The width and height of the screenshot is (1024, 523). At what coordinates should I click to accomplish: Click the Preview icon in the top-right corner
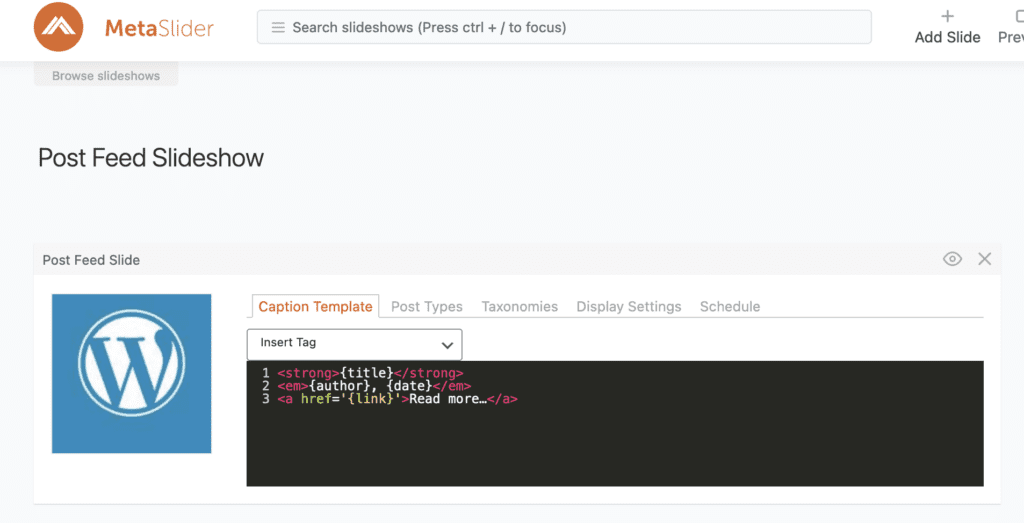pos(1018,16)
